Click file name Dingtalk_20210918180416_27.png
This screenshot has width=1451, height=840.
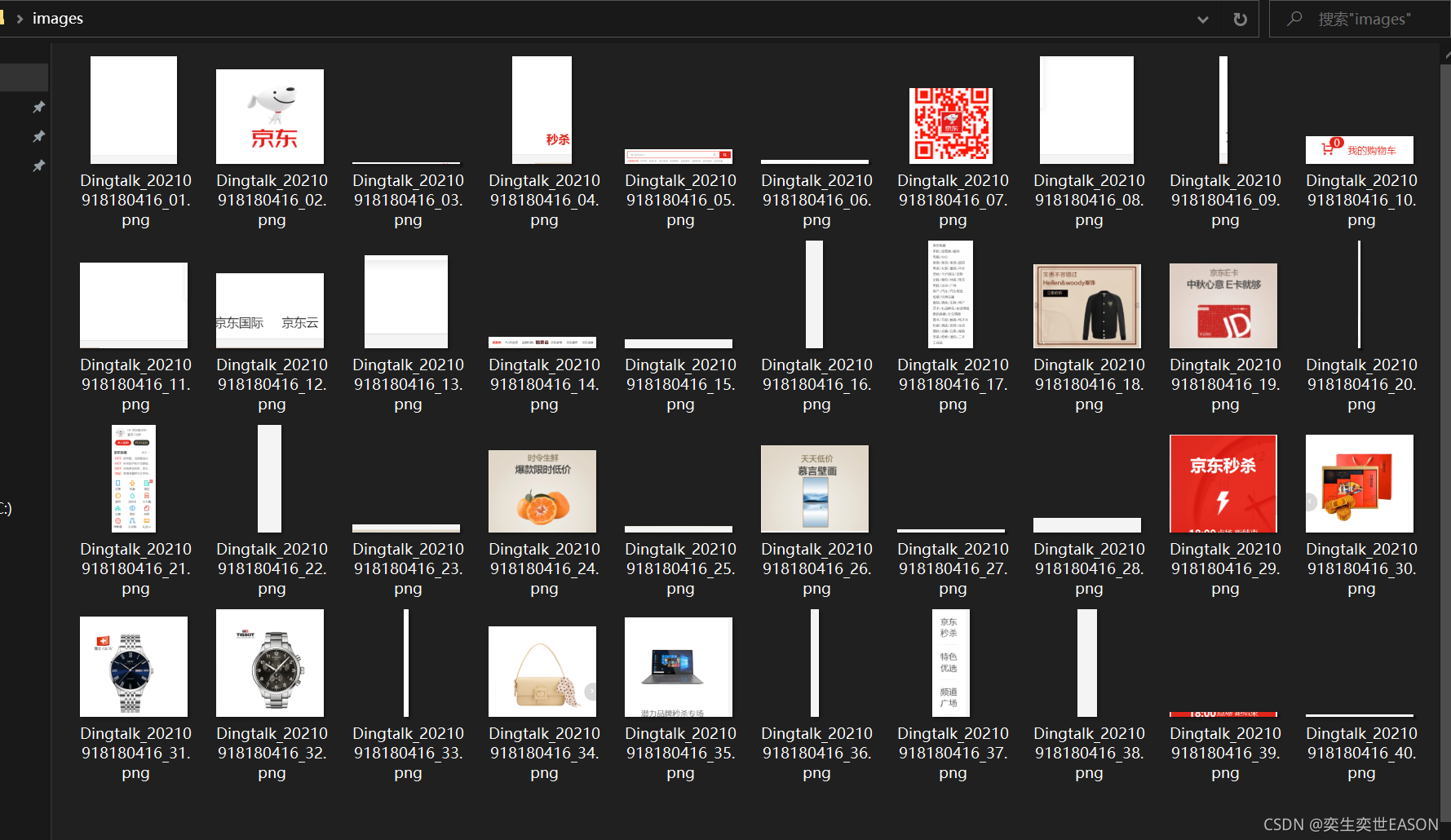[x=953, y=568]
